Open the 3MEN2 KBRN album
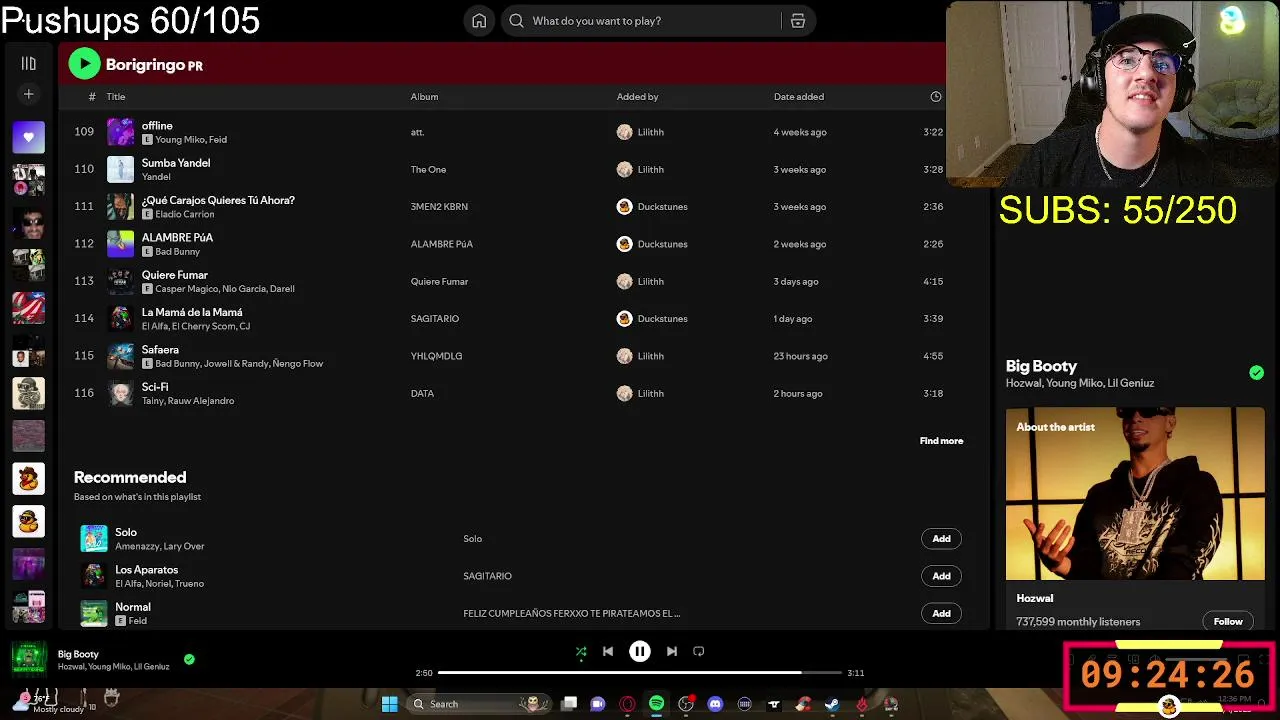This screenshot has width=1280, height=720. [x=439, y=207]
